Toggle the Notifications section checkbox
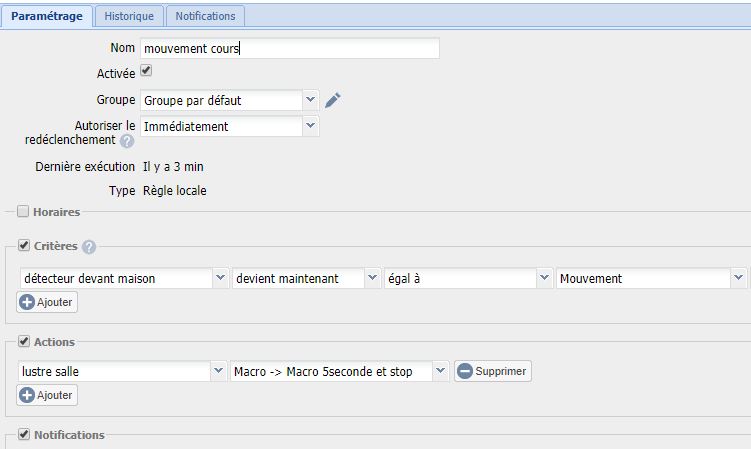Image resolution: width=751 pixels, height=449 pixels. (24, 435)
